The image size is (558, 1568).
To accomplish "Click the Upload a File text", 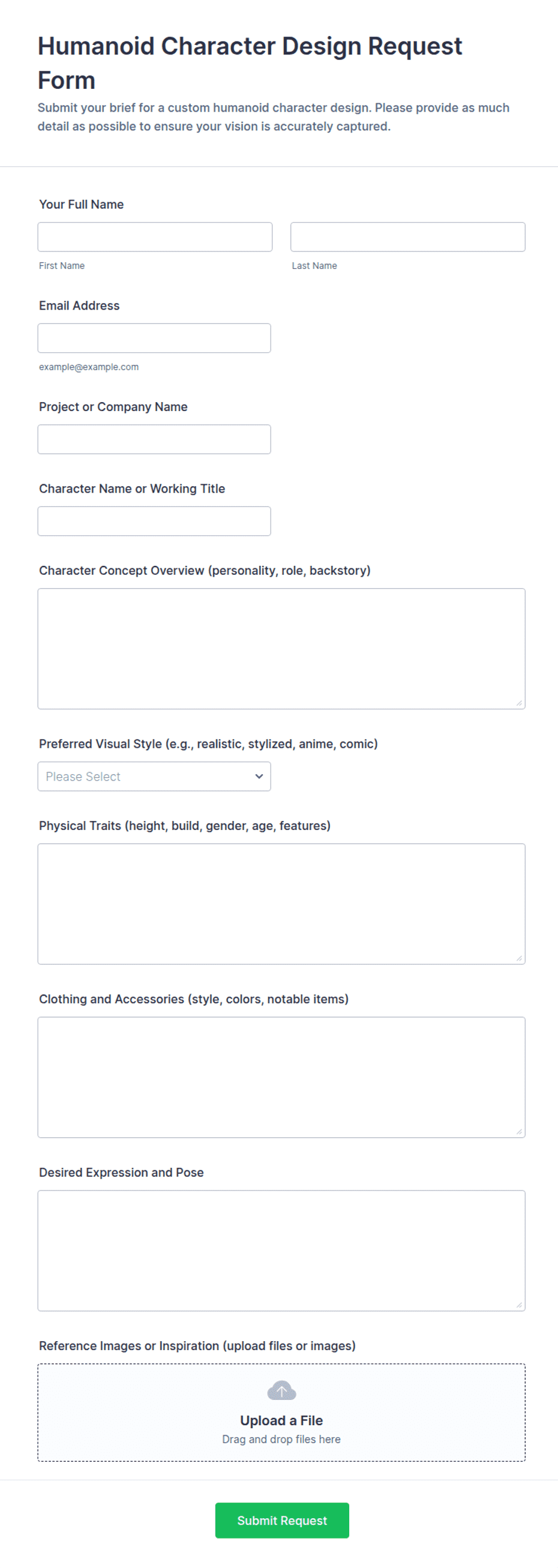I will pos(281,1420).
